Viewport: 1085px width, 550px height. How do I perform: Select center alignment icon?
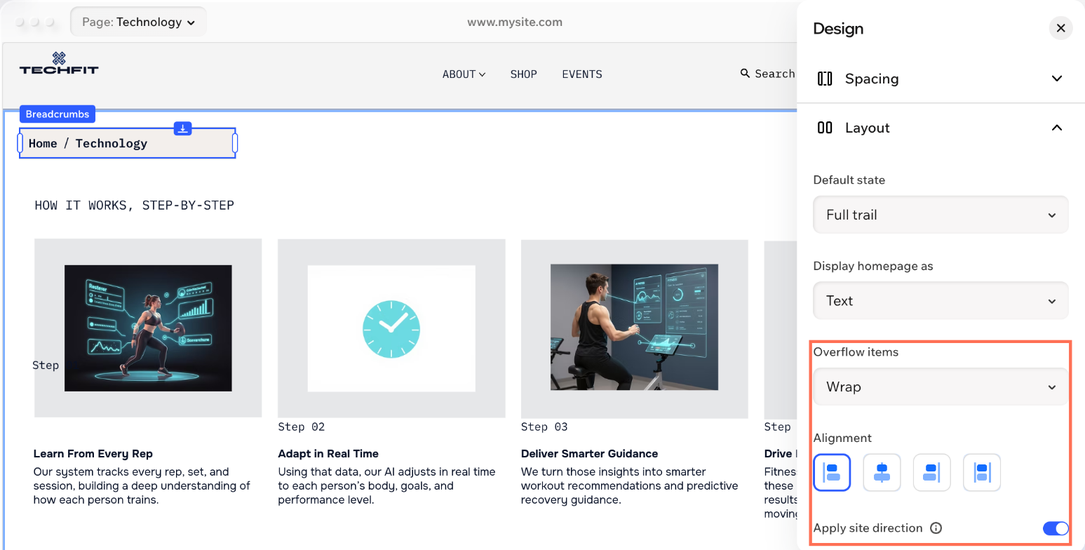(x=882, y=473)
